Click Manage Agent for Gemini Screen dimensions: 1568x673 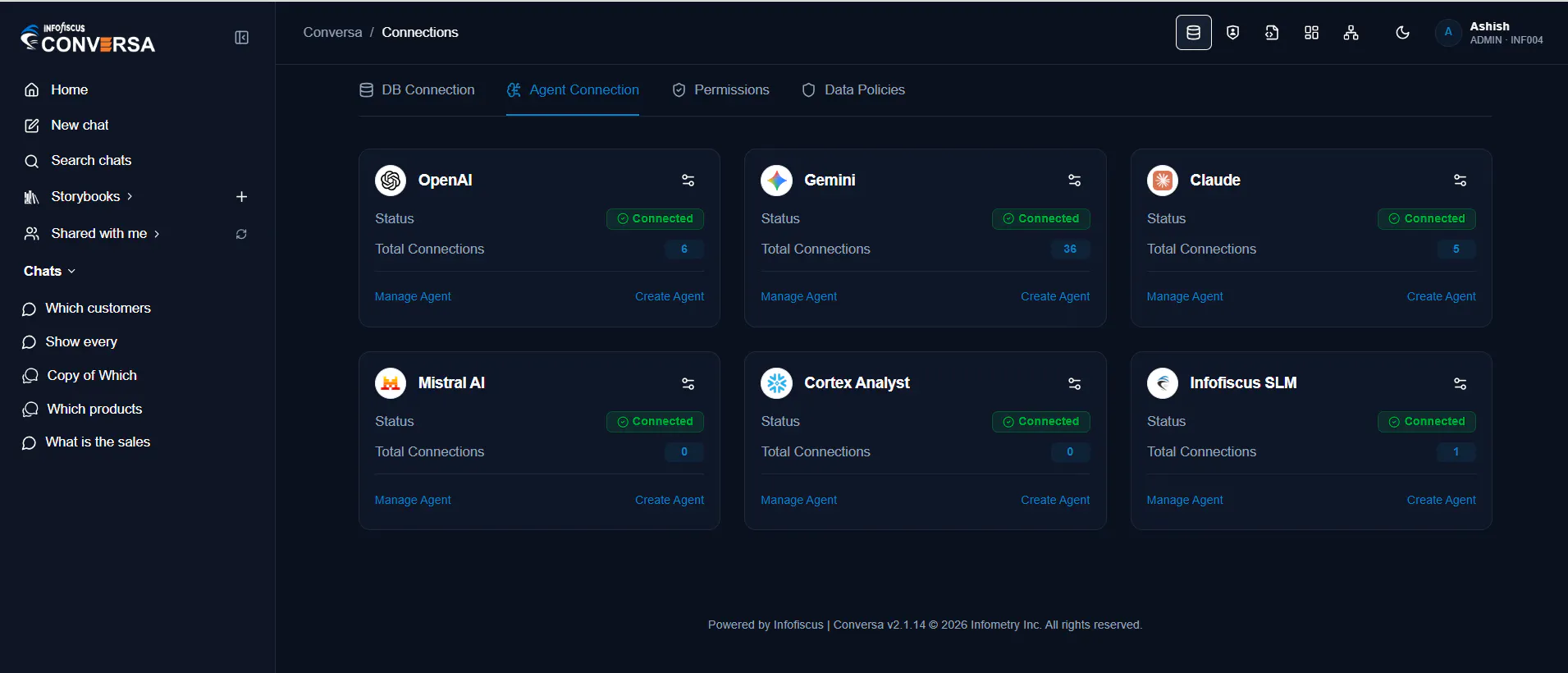[x=799, y=297]
